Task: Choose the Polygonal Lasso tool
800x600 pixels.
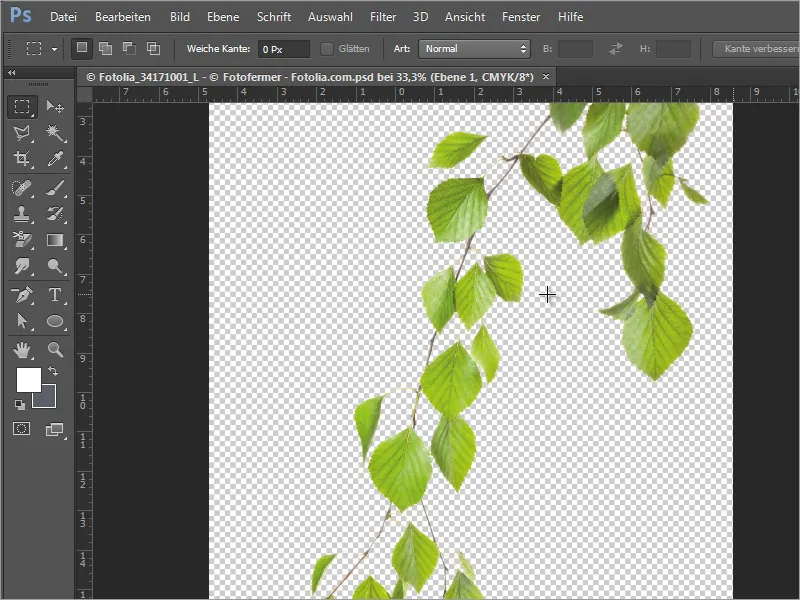Action: coord(22,133)
